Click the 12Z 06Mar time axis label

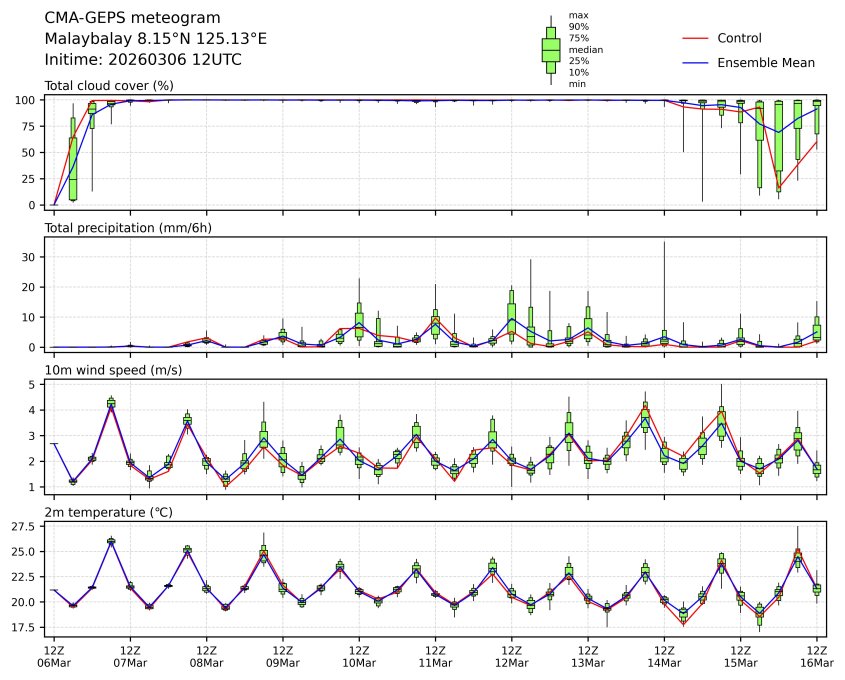point(54,657)
